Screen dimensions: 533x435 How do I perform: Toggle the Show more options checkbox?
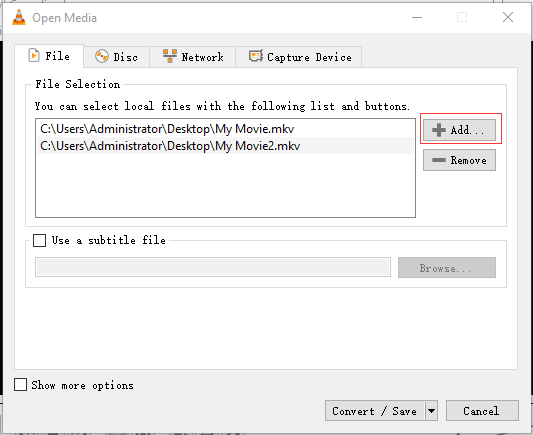click(x=20, y=385)
